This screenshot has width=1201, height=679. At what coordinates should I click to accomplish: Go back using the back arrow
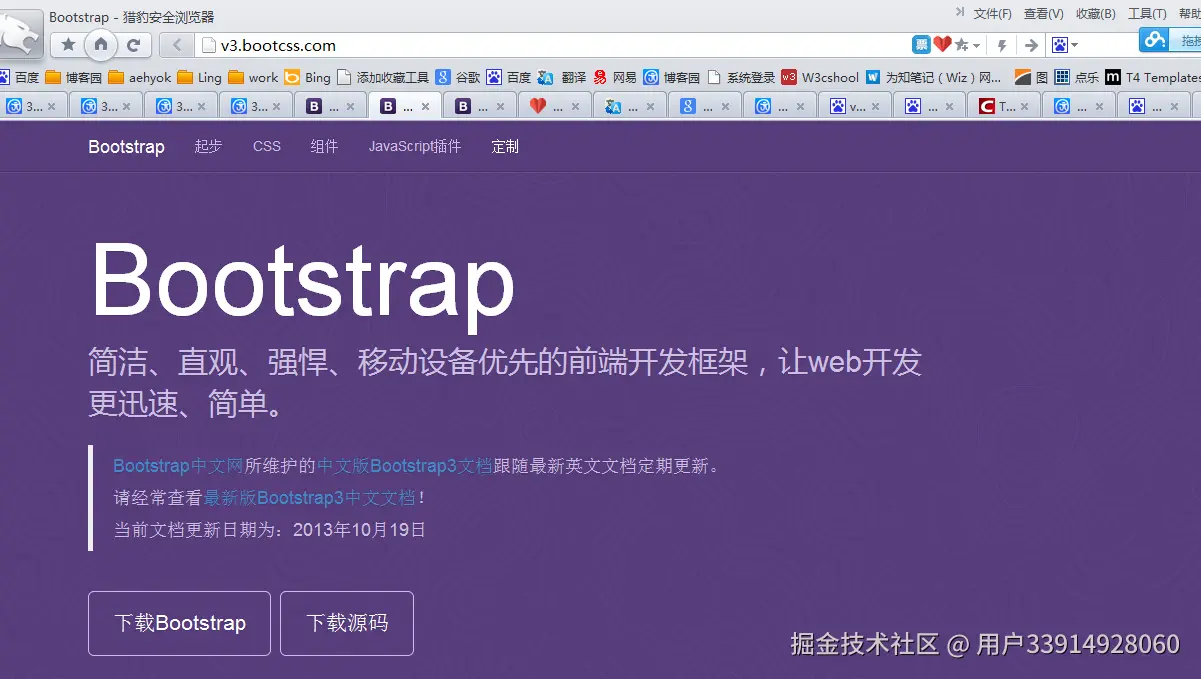(x=177, y=45)
